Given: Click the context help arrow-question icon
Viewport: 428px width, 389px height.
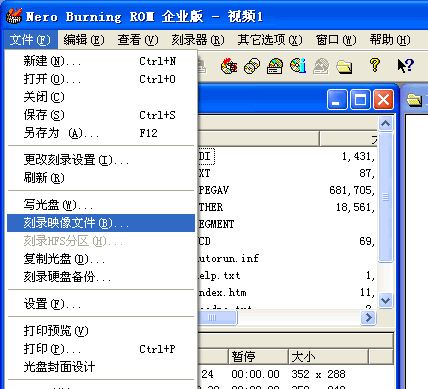Looking at the screenshot, I should coord(405,65).
